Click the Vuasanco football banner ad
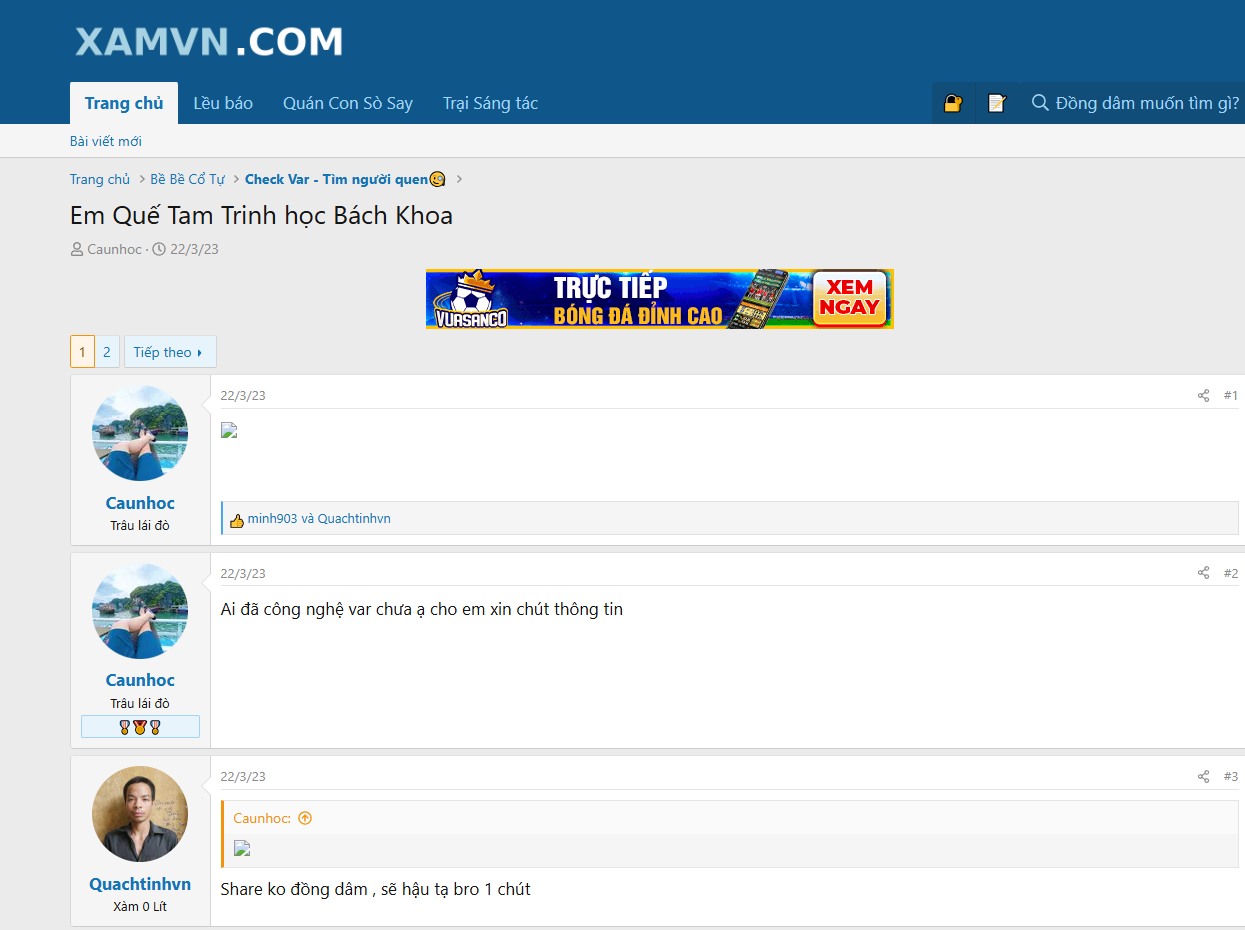 (659, 299)
